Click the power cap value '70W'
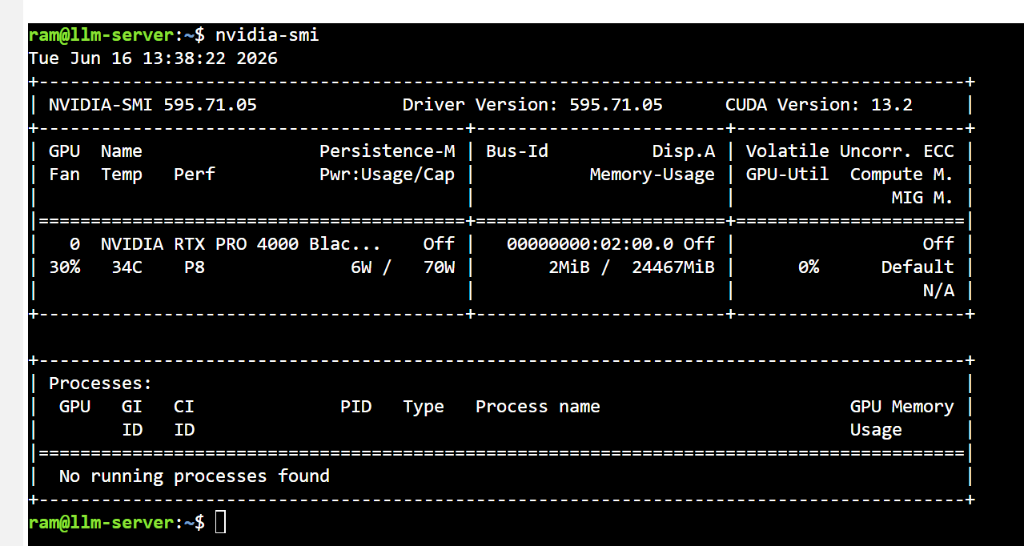Image resolution: width=1024 pixels, height=546 pixels. 439,267
